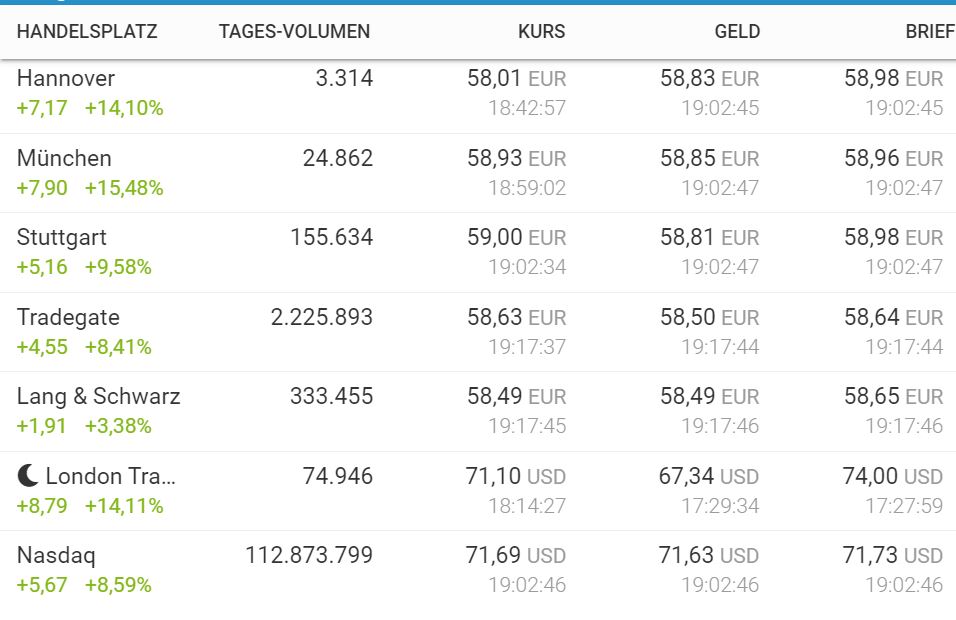
Task: Click Tradegate daily volume 2.225.893
Action: pos(321,318)
